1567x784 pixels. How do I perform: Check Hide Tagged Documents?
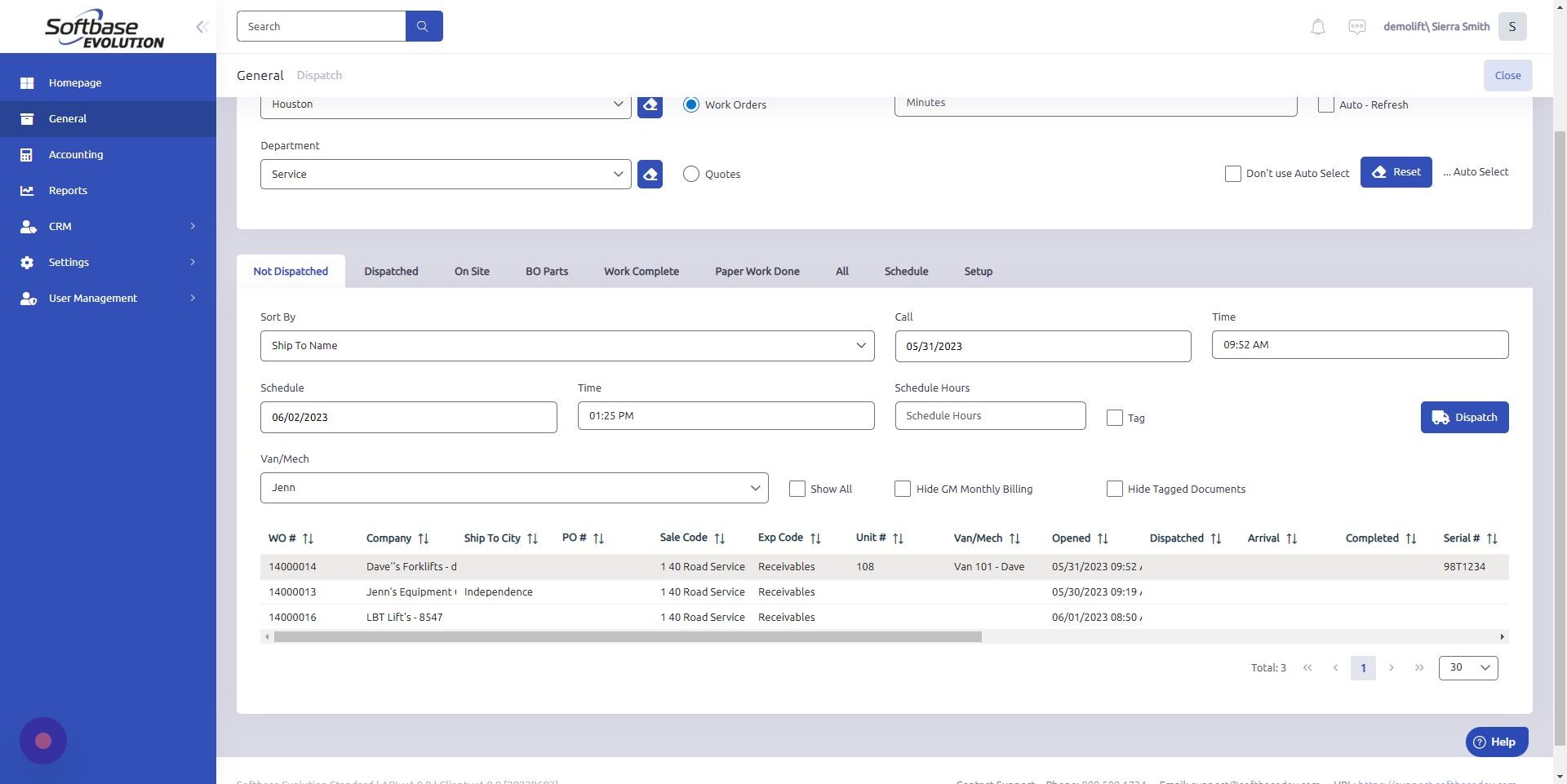(x=1114, y=488)
